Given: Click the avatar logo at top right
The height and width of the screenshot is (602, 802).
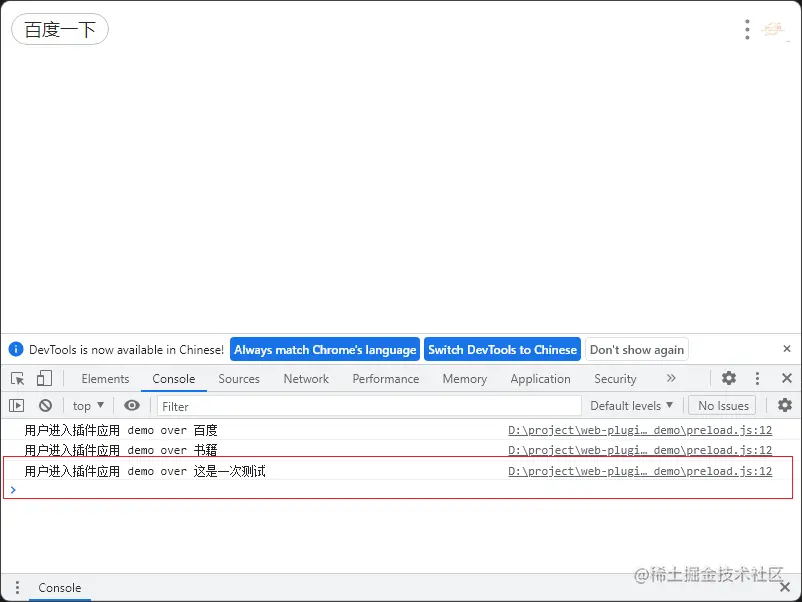Looking at the screenshot, I should (772, 29).
